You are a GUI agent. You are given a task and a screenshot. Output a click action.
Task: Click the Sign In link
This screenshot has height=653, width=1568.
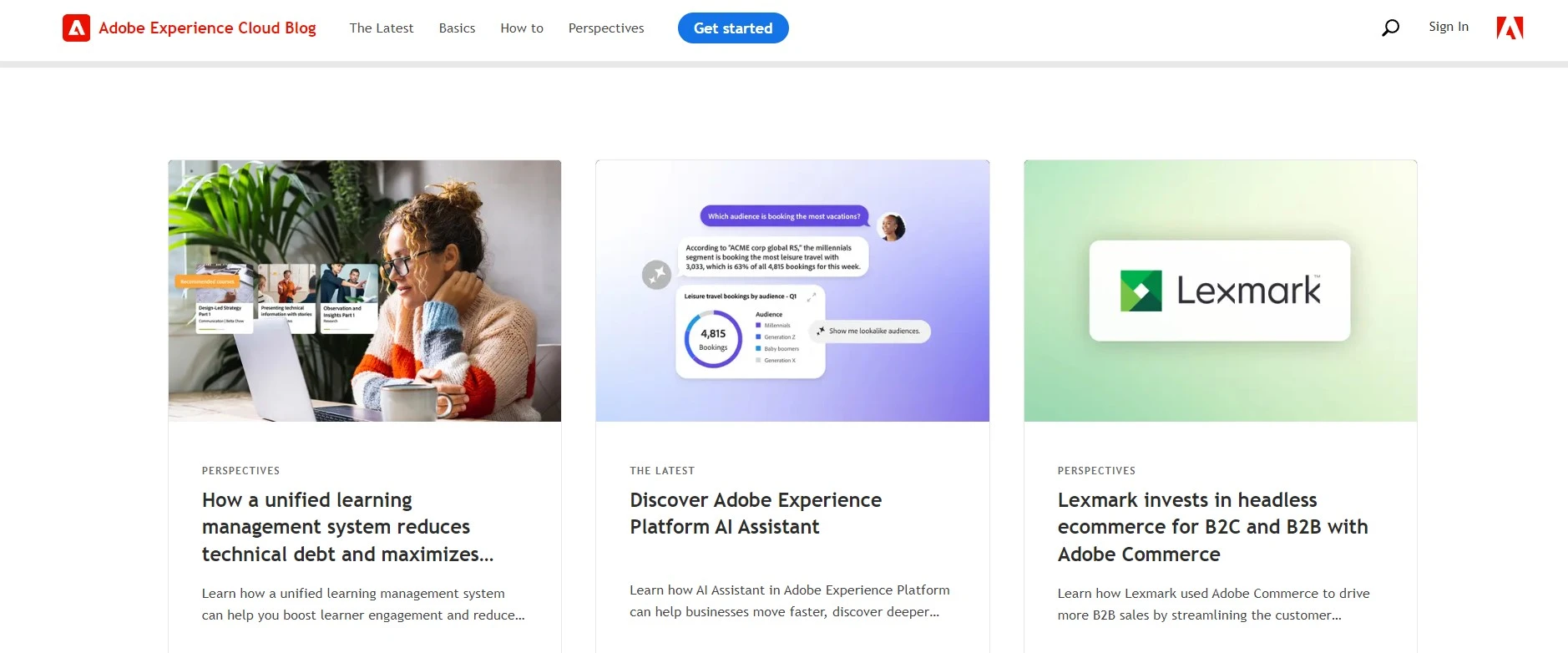tap(1449, 27)
